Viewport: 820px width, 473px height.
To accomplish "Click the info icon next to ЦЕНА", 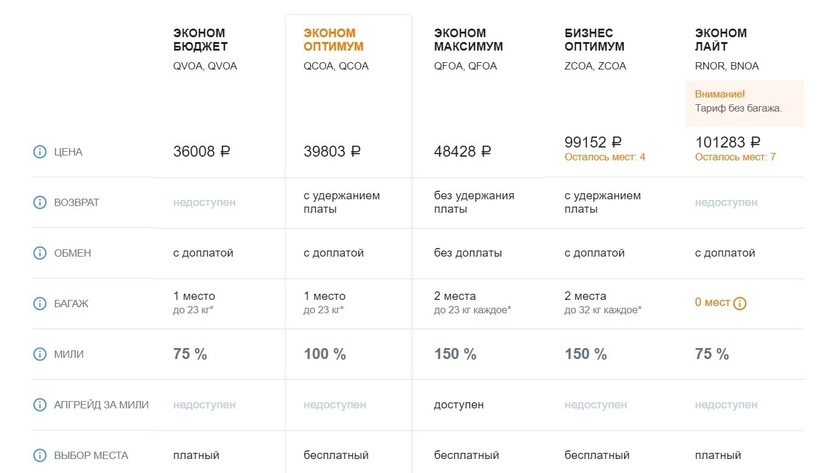I will point(40,152).
